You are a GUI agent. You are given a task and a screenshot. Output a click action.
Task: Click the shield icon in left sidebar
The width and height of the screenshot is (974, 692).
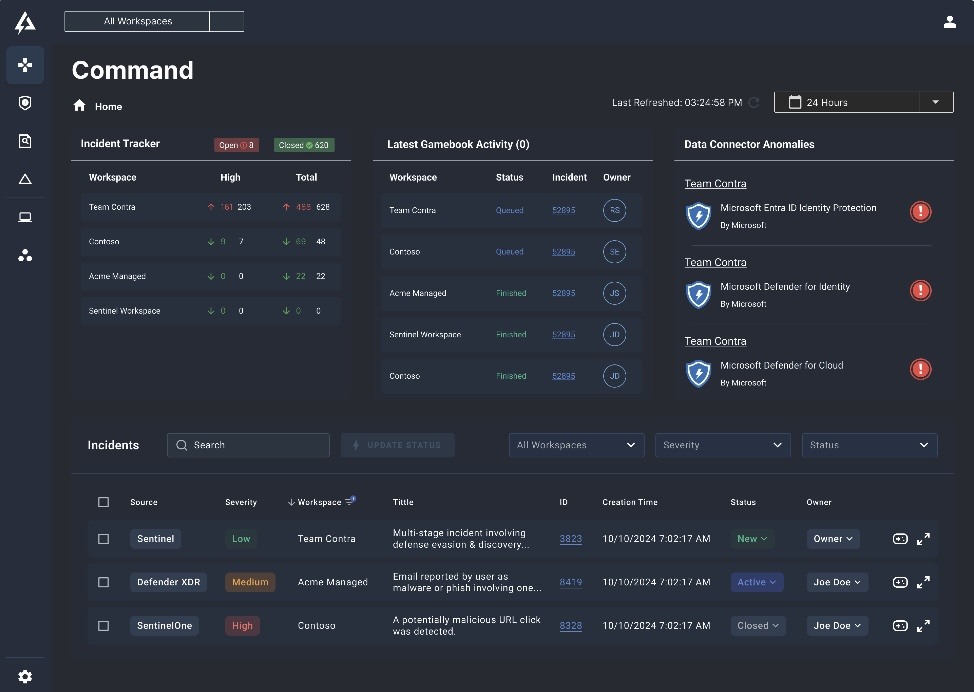point(25,103)
